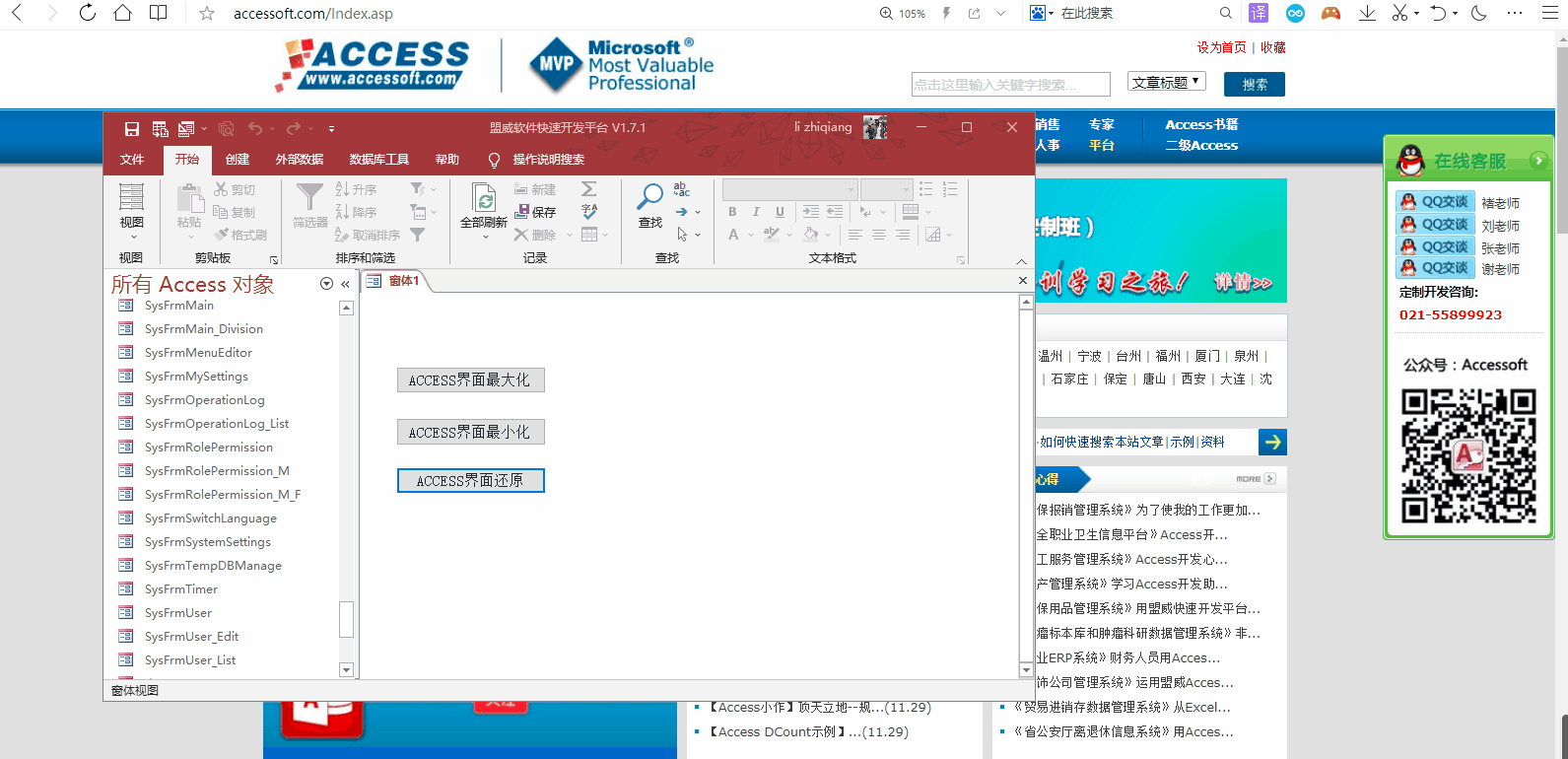This screenshot has height=759, width=1568.
Task: Click navigation pane scrollbar down arrow
Action: pyautogui.click(x=346, y=670)
